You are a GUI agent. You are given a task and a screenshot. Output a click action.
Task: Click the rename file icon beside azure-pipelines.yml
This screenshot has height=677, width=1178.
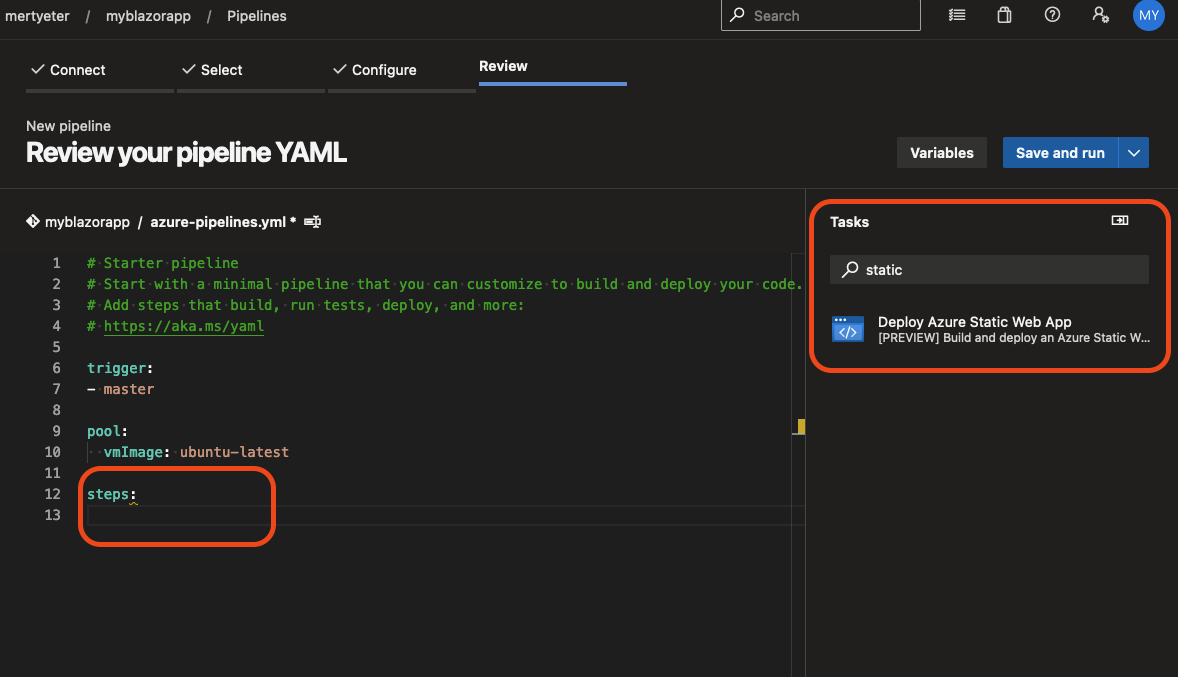click(x=312, y=222)
